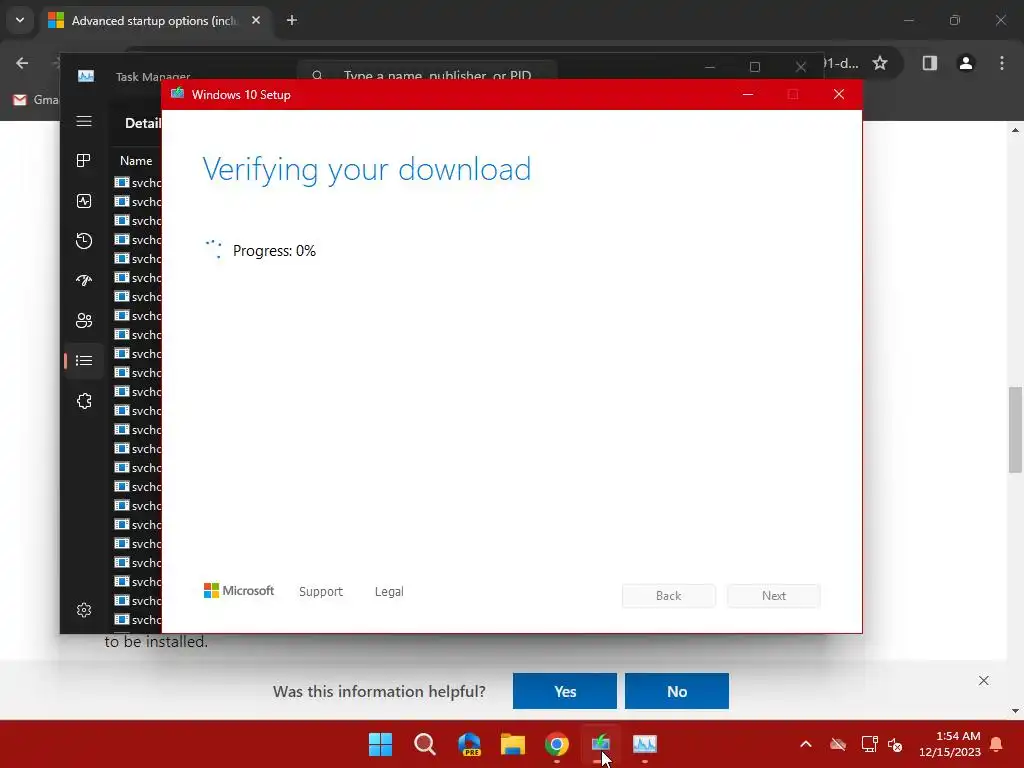Click Legal link in Windows 10 Setup

tap(389, 591)
